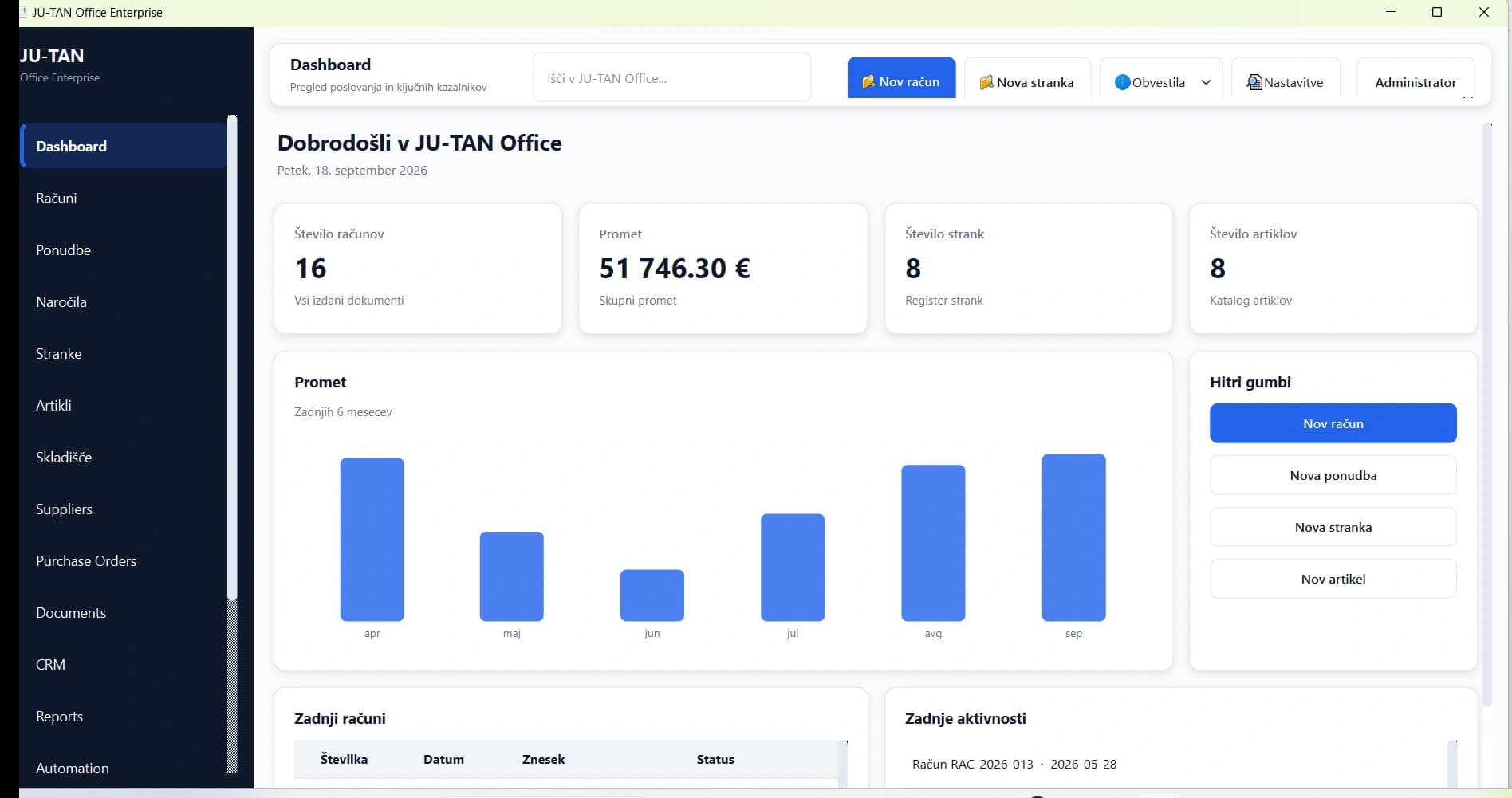Open Skladišče in the sidebar

(x=124, y=457)
